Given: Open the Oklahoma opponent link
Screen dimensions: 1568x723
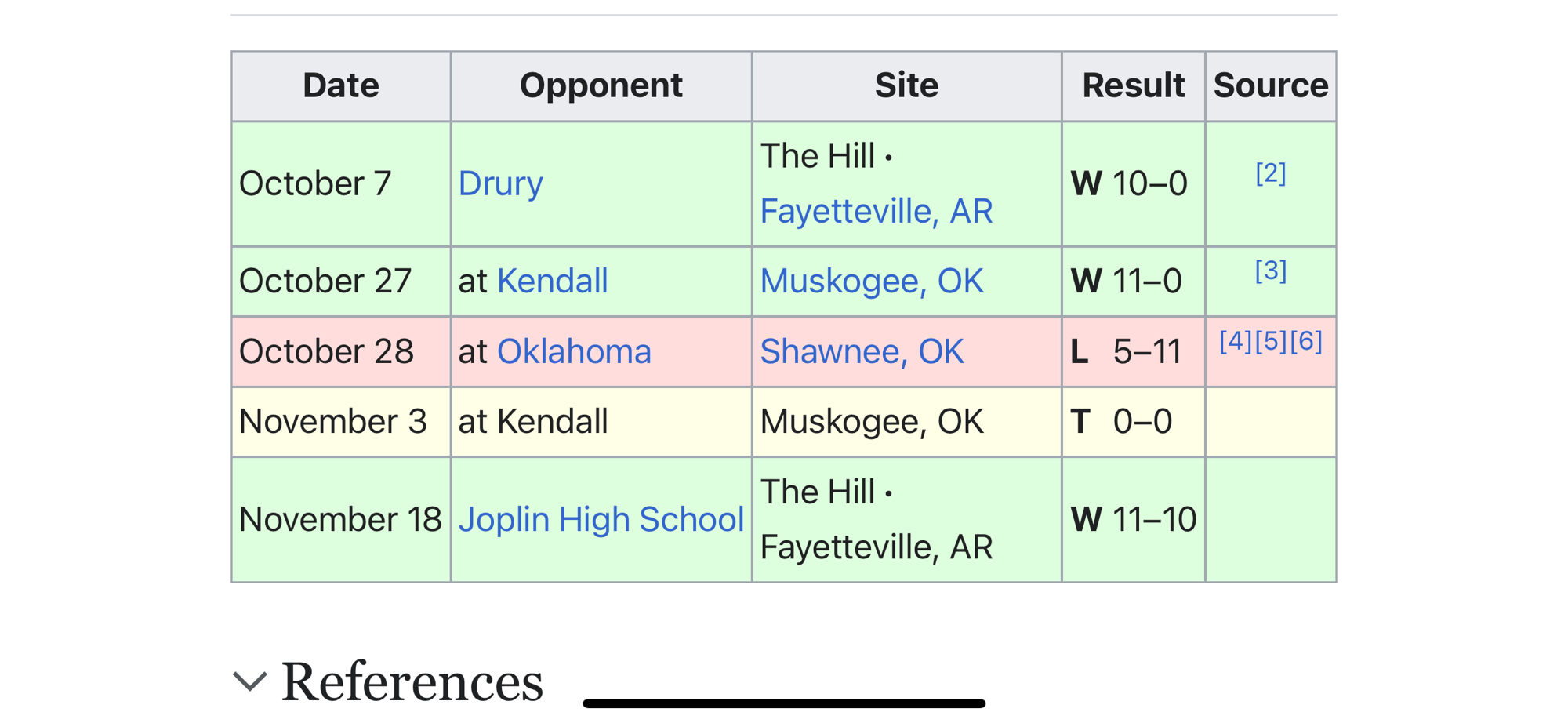Looking at the screenshot, I should (x=574, y=352).
